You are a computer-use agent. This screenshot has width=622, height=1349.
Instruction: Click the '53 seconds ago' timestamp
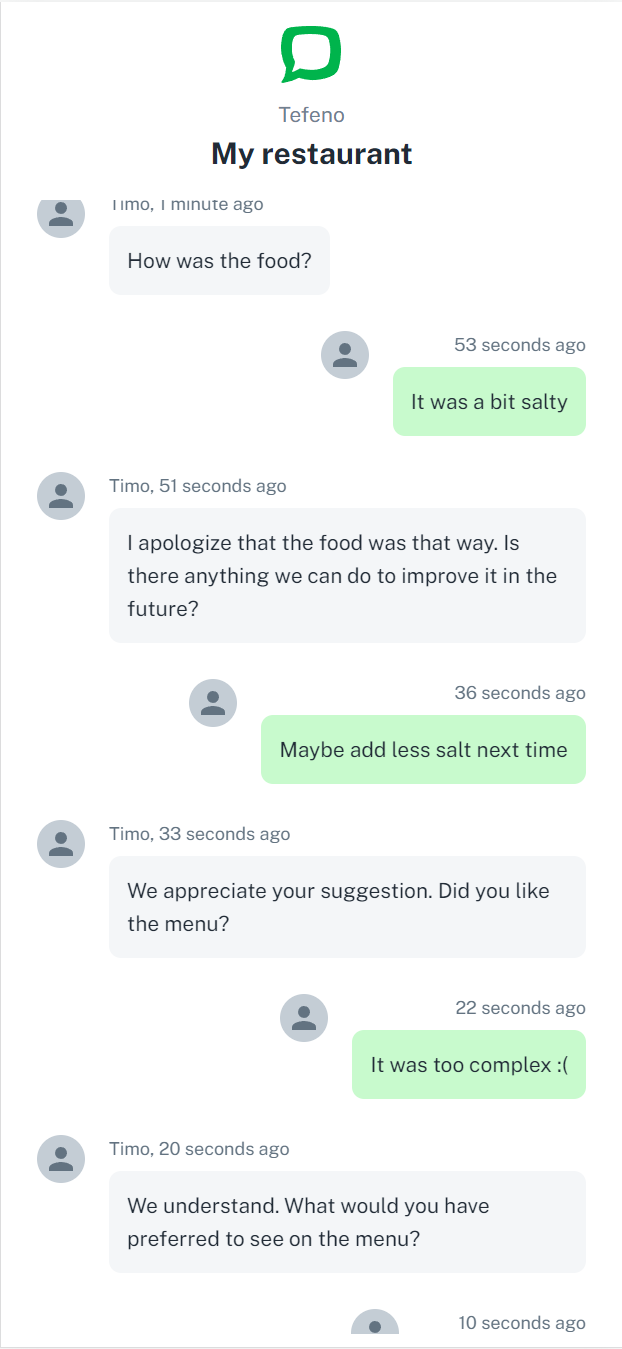pyautogui.click(x=520, y=345)
